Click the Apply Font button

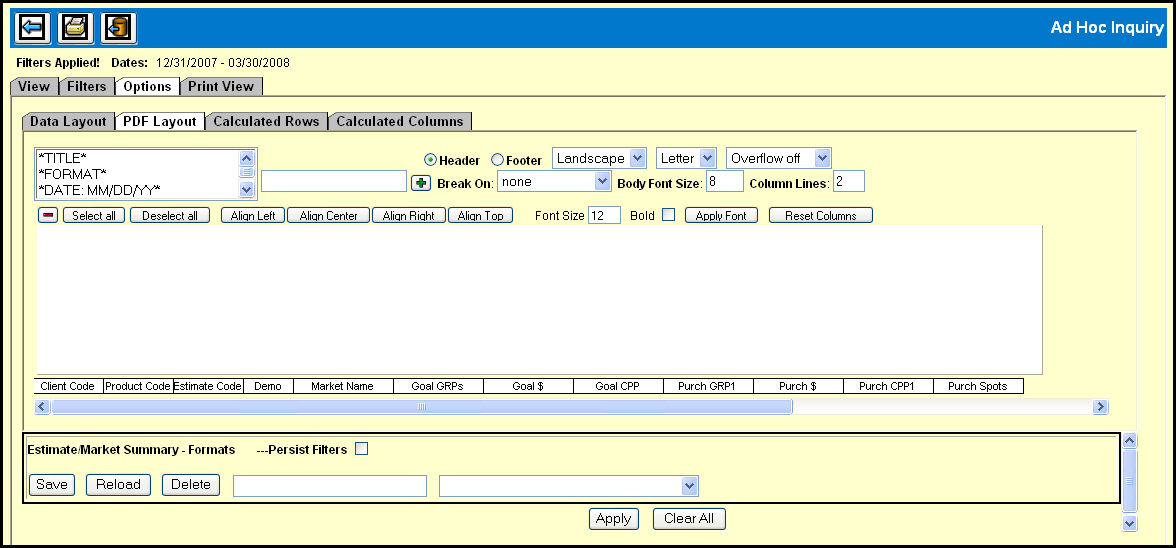coord(722,216)
